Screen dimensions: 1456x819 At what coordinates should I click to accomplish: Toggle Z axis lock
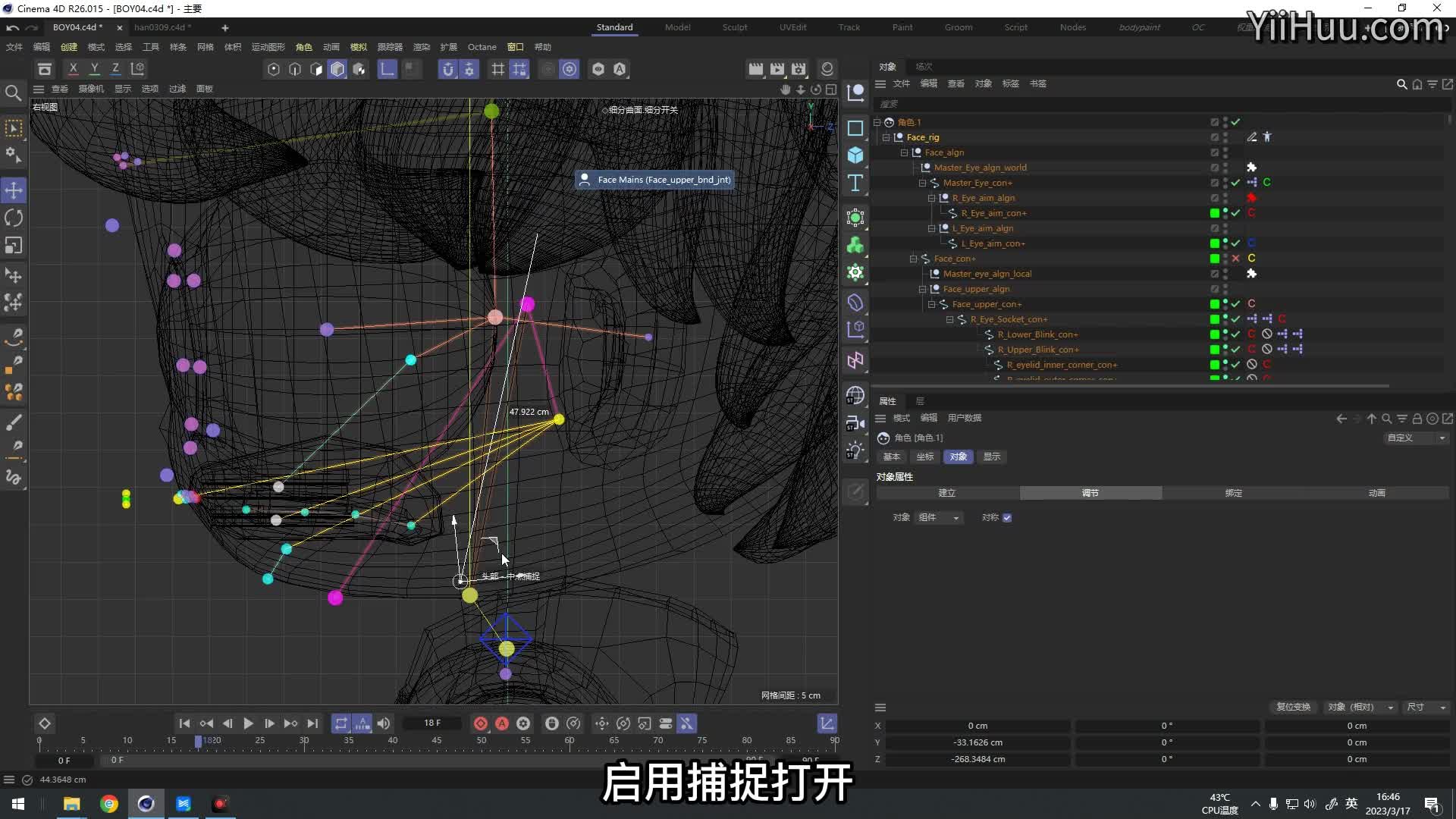click(116, 69)
